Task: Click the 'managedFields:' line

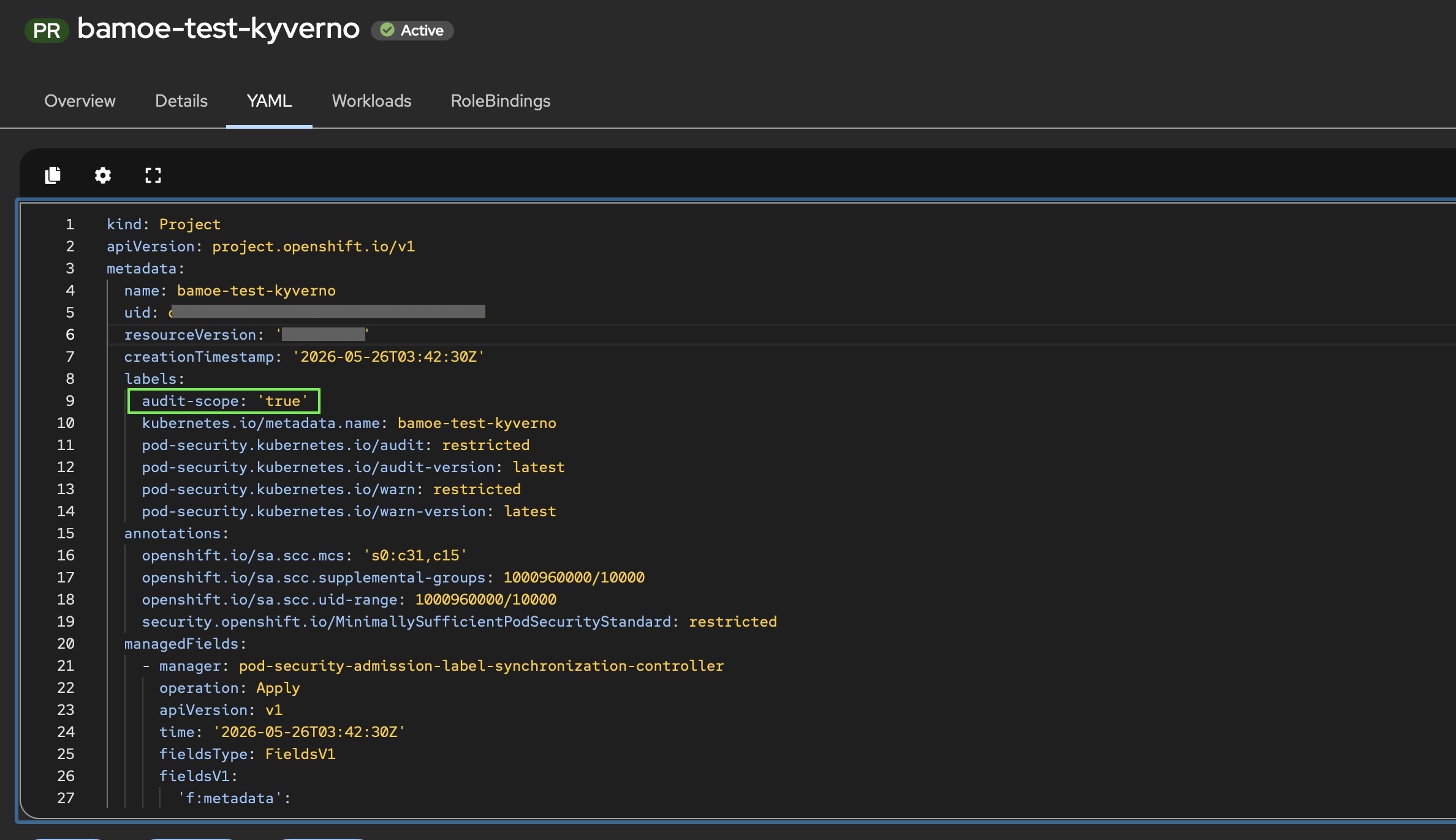Action: [x=185, y=644]
